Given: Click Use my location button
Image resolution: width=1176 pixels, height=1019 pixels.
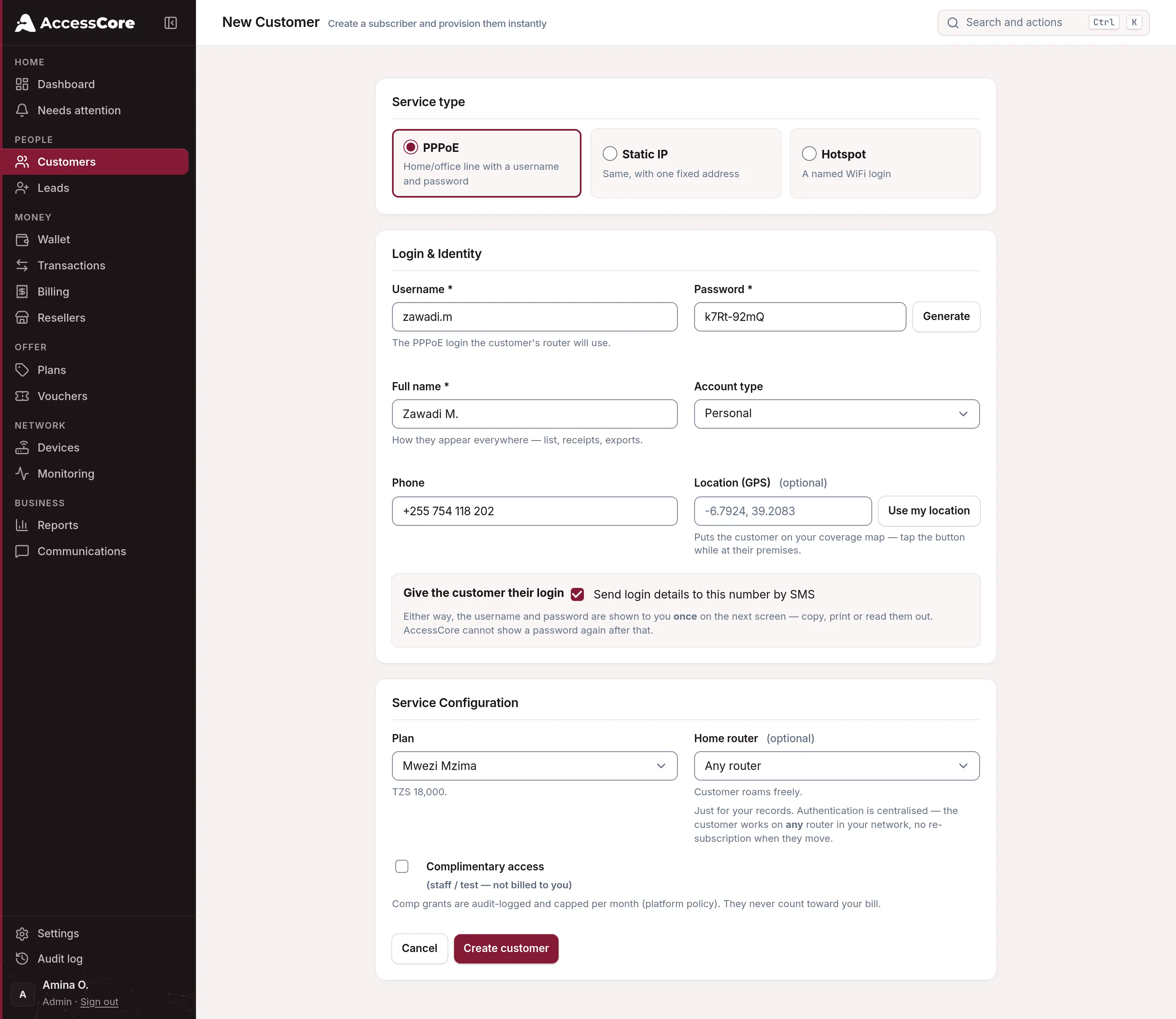Looking at the screenshot, I should 929,511.
